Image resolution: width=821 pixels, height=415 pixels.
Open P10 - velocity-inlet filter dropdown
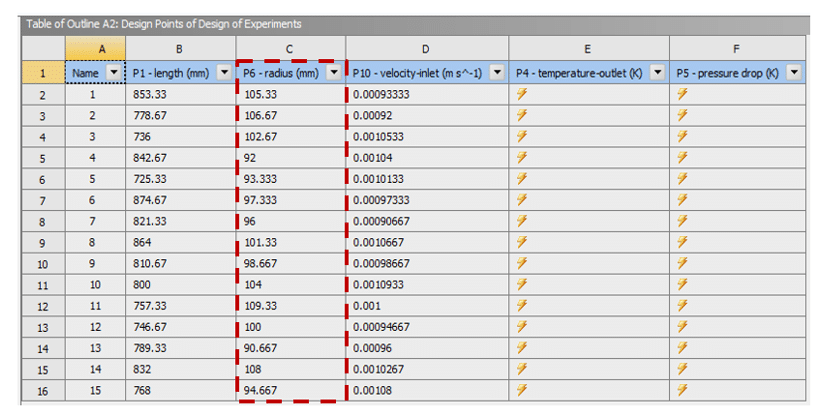coord(495,72)
